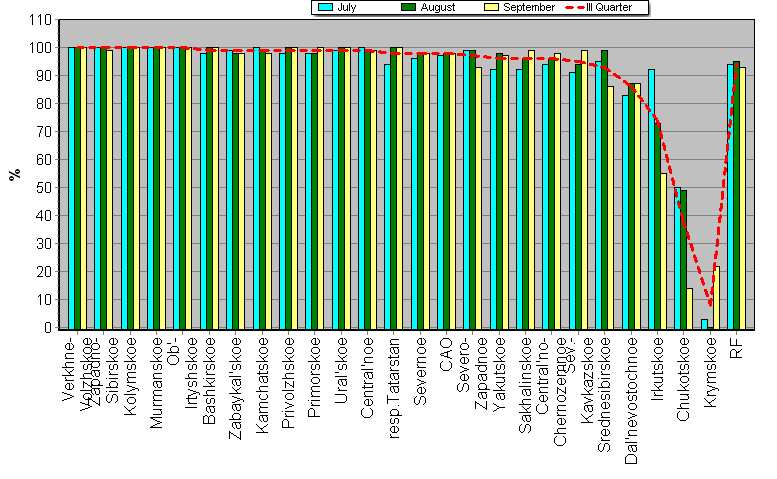This screenshot has height=479, width=777.
Task: Click the green August legend swatch
Action: click(408, 7)
